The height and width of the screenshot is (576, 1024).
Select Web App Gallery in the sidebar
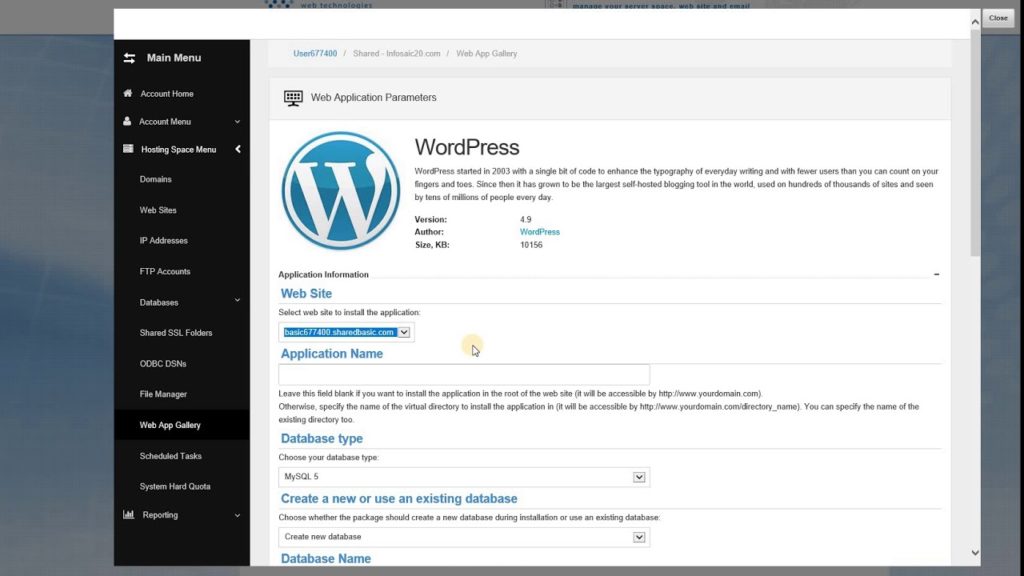170,425
